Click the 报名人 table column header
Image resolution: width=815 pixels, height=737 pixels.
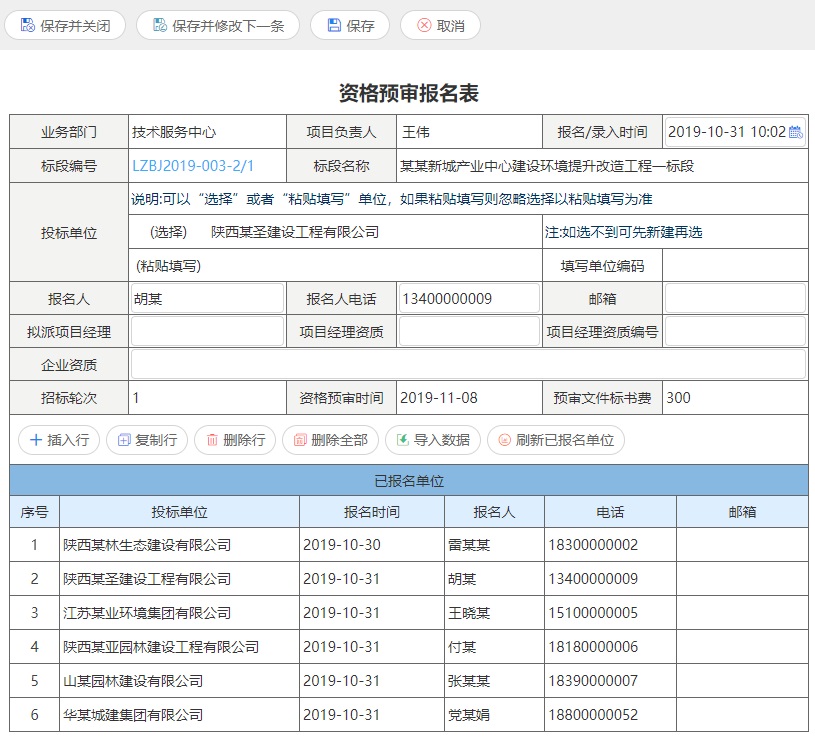pyautogui.click(x=494, y=512)
